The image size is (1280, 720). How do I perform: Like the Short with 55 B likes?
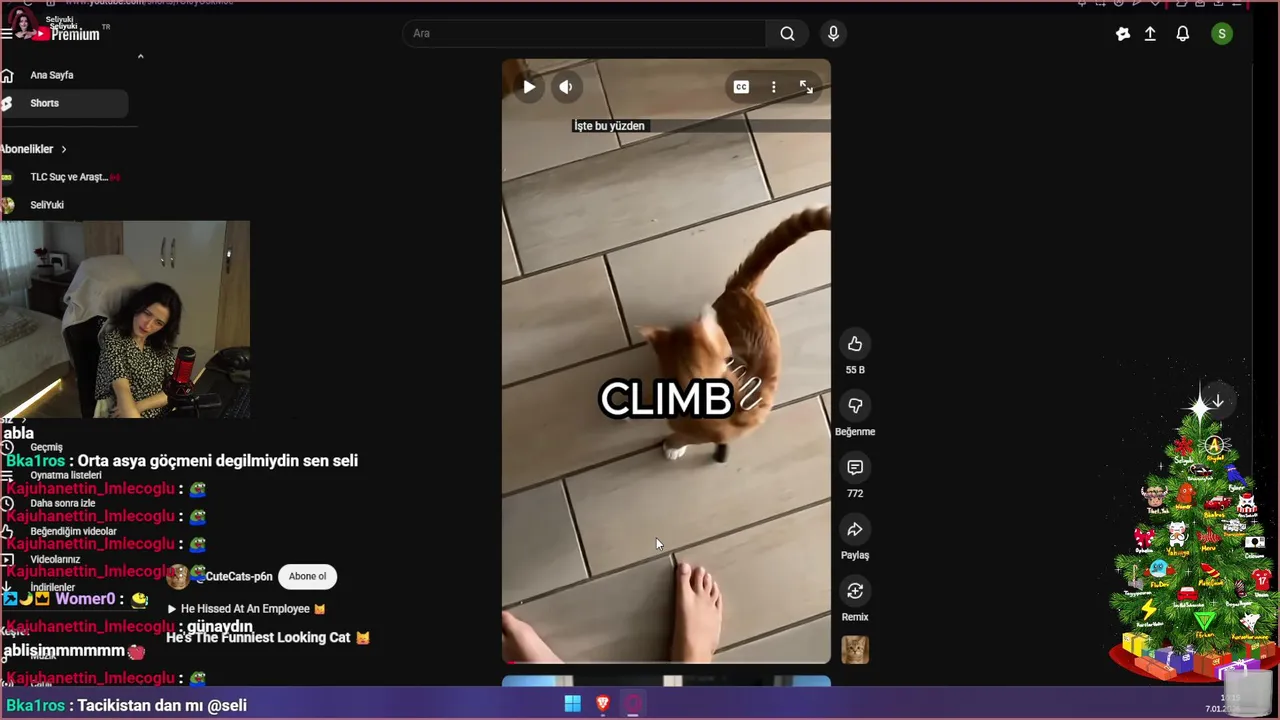pos(855,344)
